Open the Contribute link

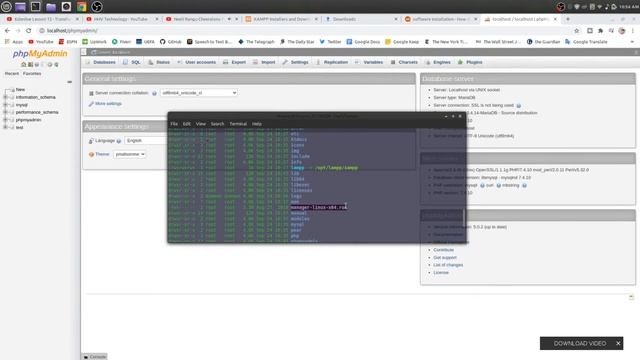coord(443,250)
